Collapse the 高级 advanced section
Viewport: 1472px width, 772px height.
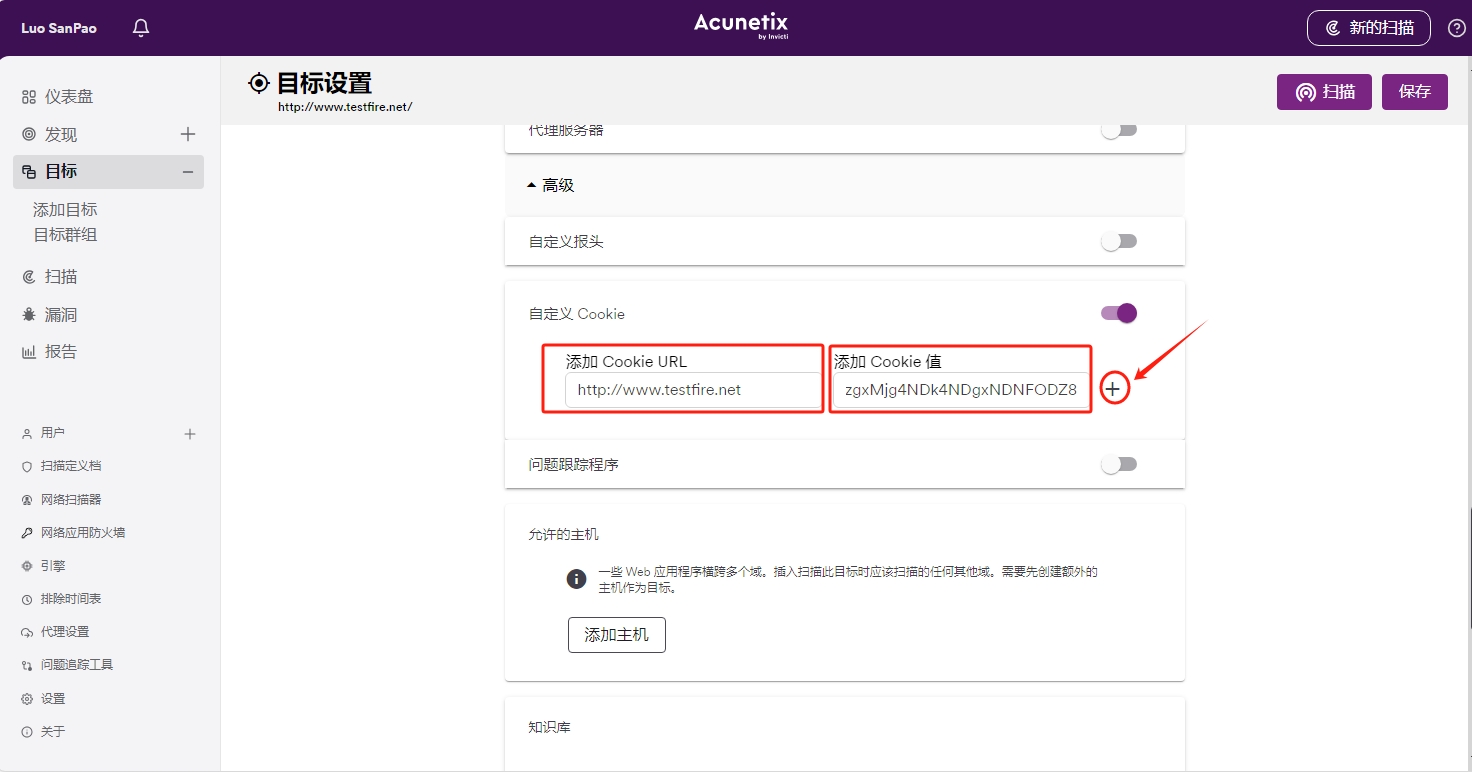551,186
